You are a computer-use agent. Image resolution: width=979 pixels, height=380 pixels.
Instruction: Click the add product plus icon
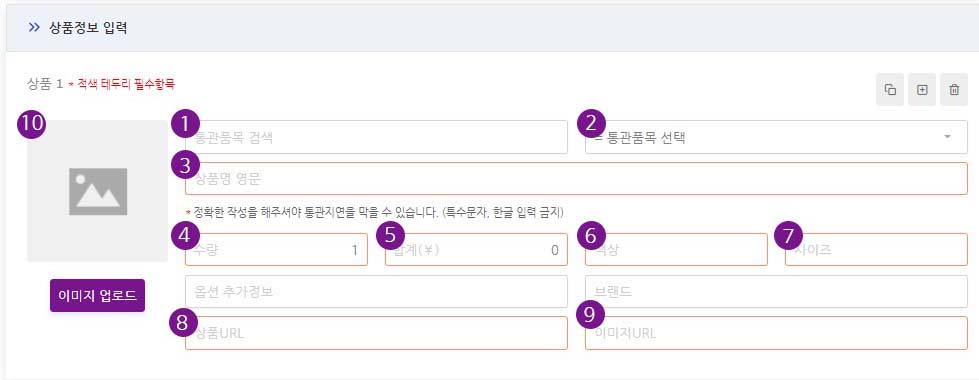click(922, 90)
